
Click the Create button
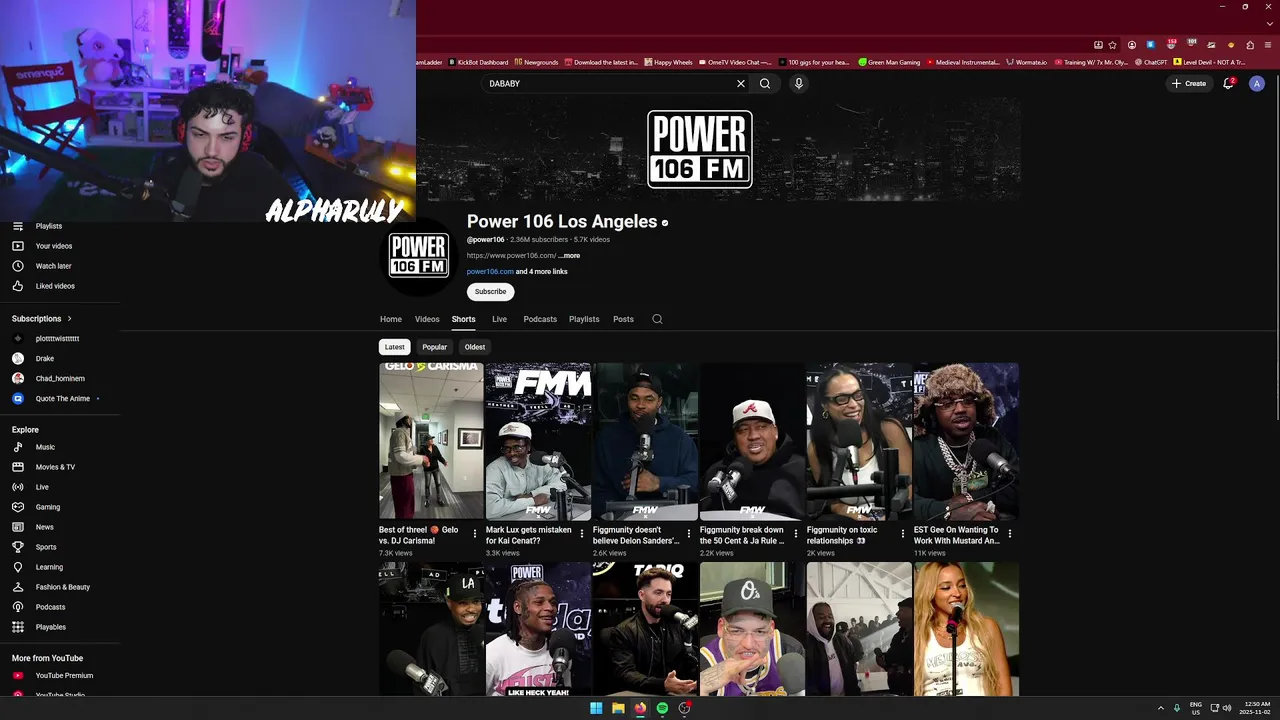pyautogui.click(x=1189, y=84)
